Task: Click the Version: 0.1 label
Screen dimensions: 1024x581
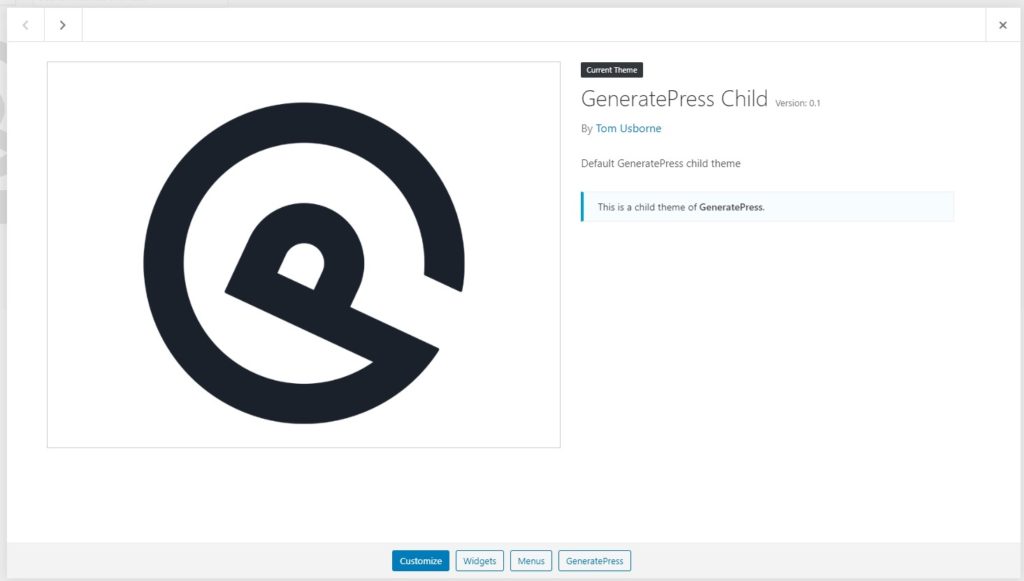Action: (x=797, y=103)
